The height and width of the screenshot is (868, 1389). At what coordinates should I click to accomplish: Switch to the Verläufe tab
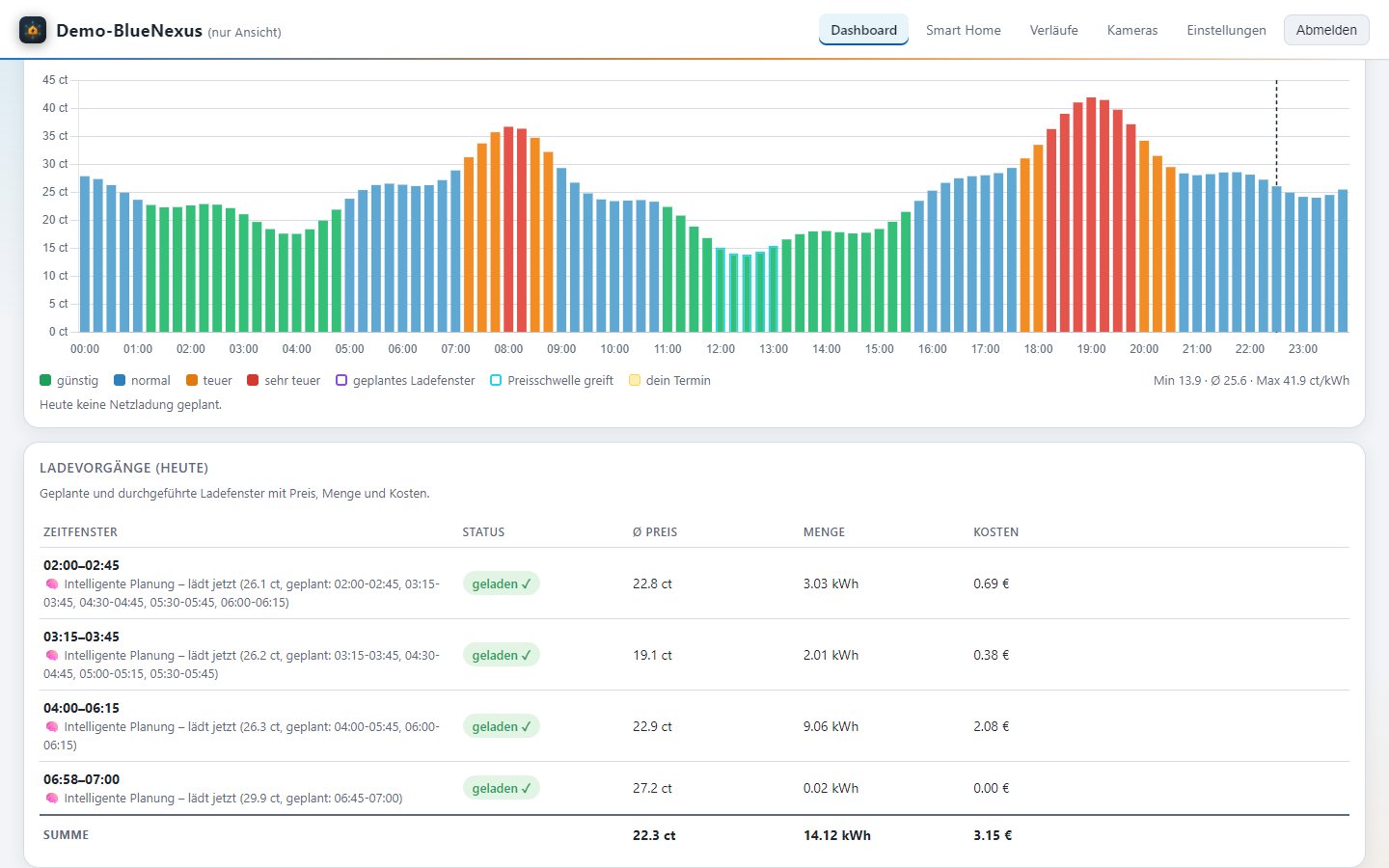coord(1054,30)
